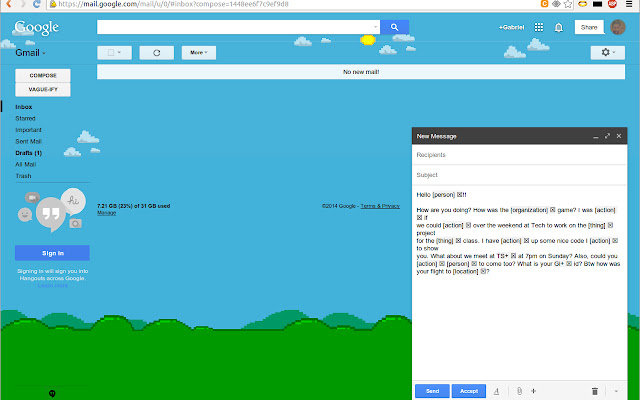Click the browser back arrow
640x400 pixels.
point(8,4)
